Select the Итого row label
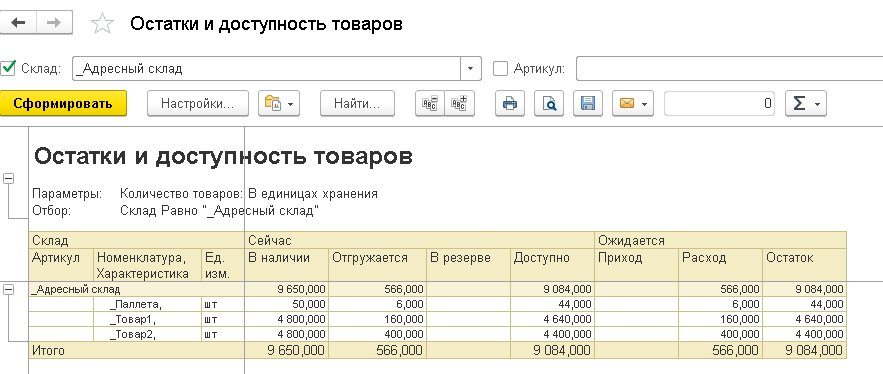This screenshot has width=883, height=374. tap(136, 350)
